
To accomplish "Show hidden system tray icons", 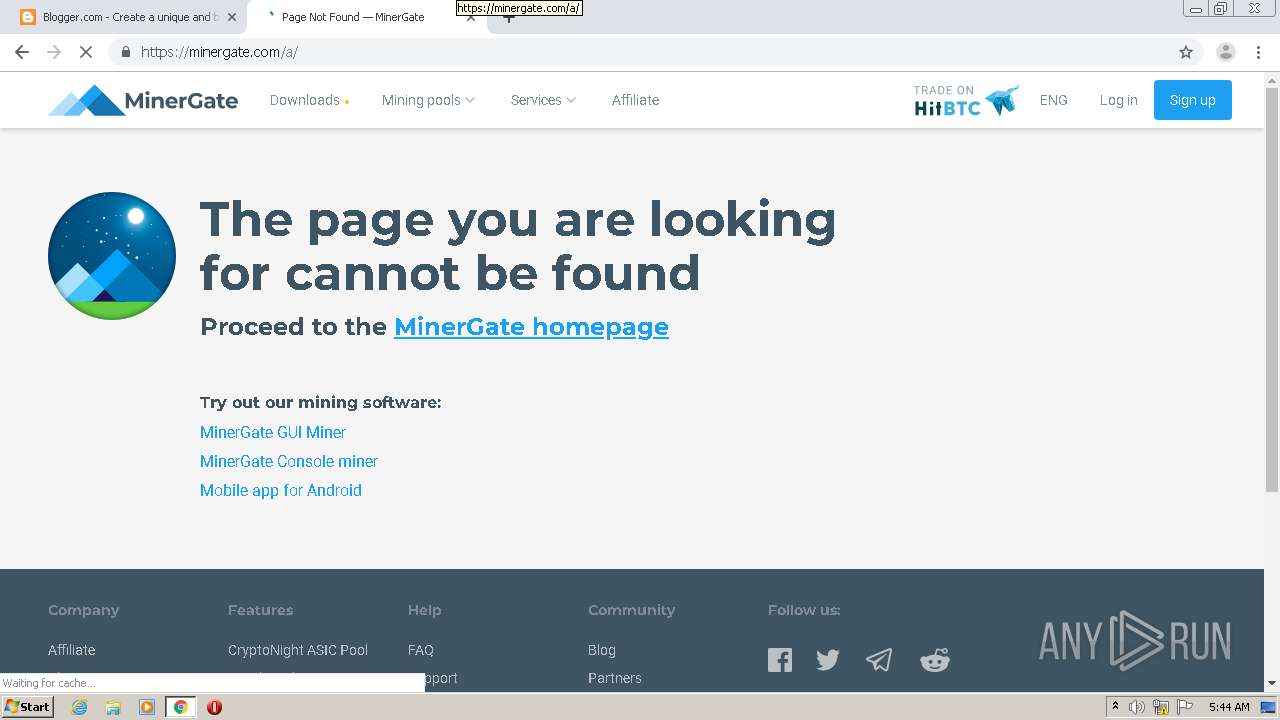I will coord(1115,707).
